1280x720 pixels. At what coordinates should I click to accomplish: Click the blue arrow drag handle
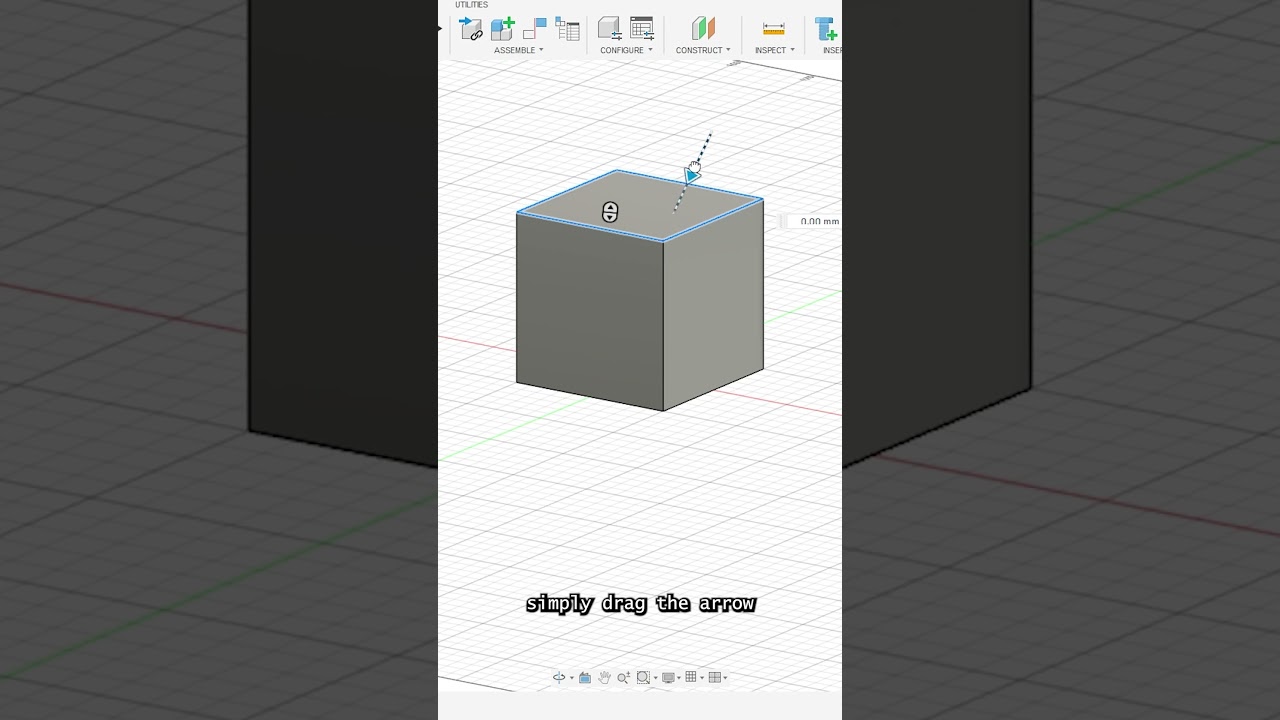[x=691, y=176]
